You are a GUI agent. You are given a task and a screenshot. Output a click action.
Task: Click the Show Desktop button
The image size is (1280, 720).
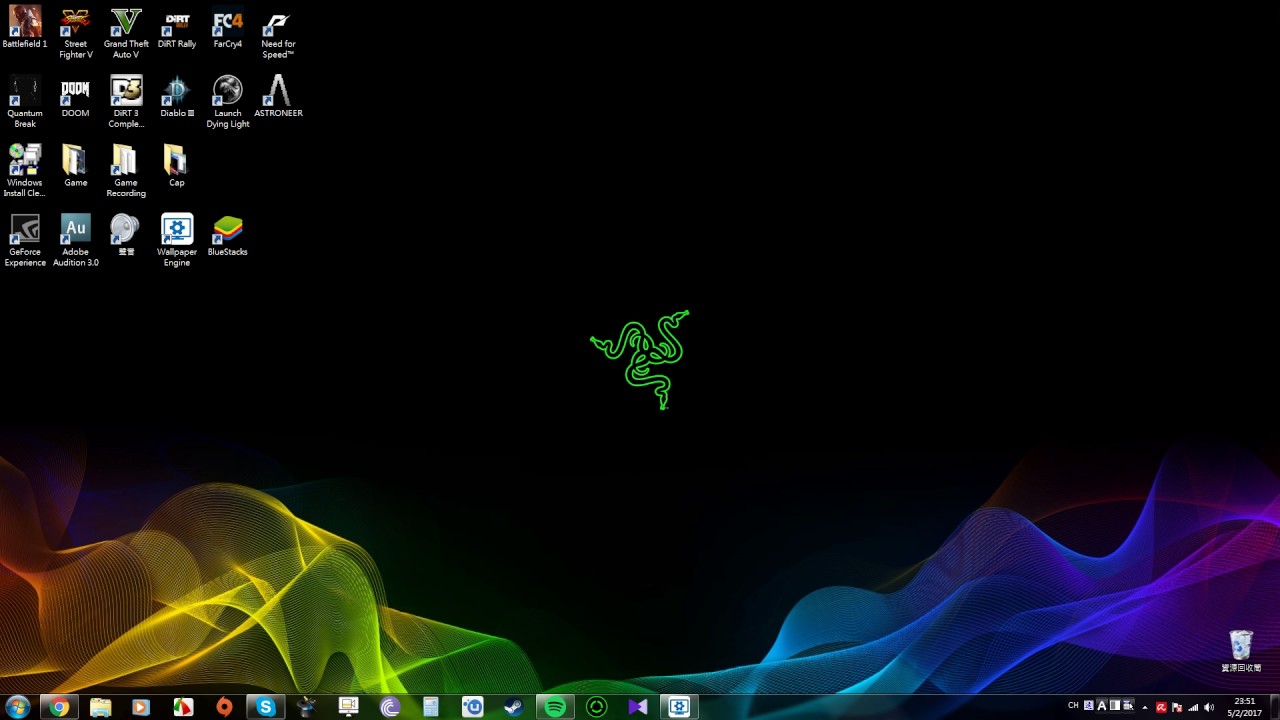(1273, 707)
